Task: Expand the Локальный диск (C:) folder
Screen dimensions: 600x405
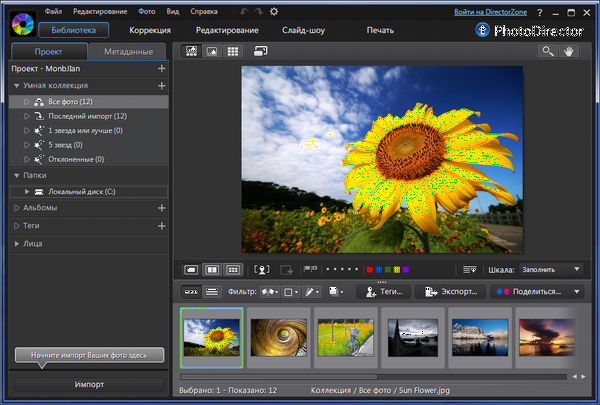Action: [x=27, y=190]
